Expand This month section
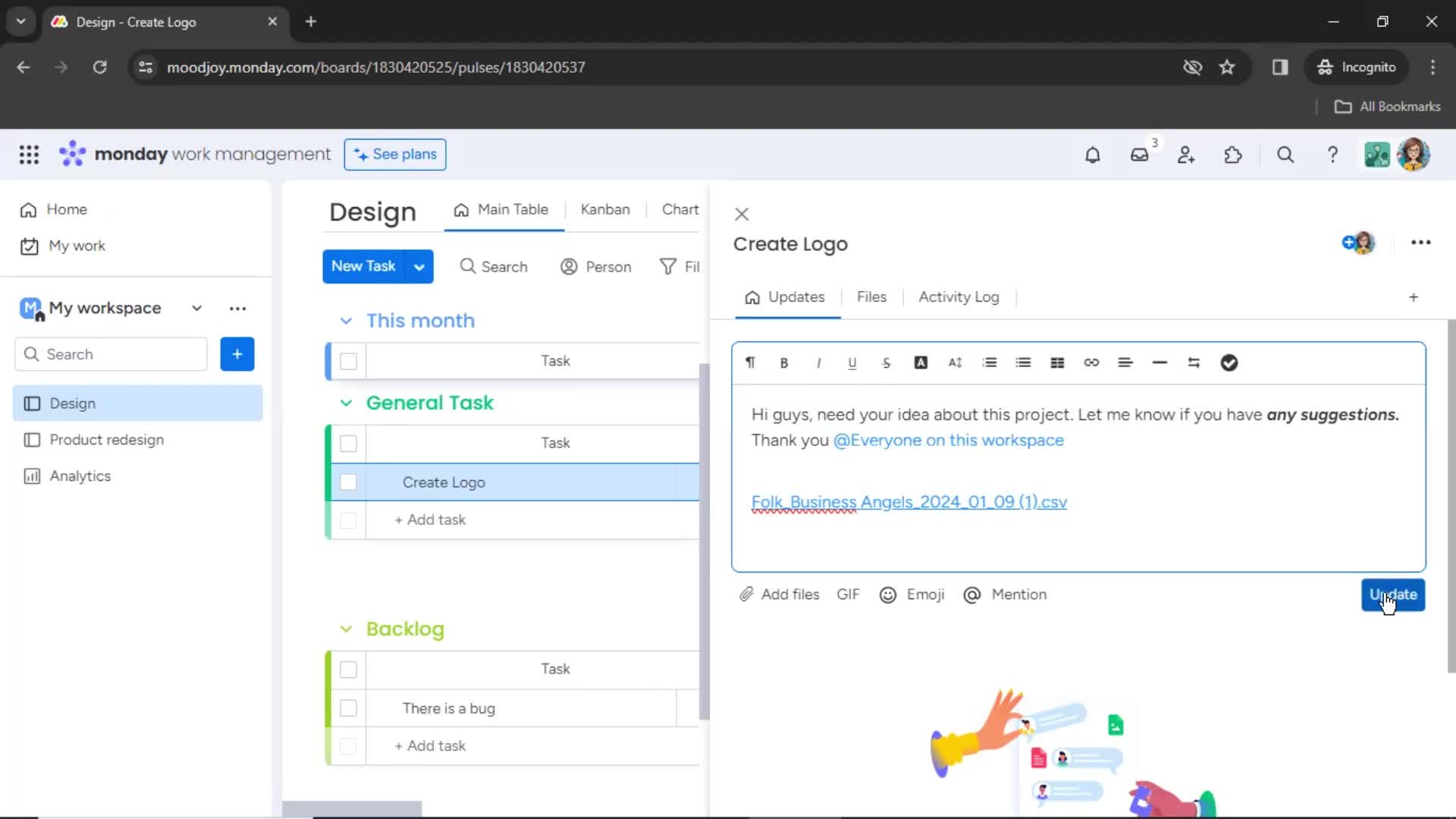 coord(347,320)
